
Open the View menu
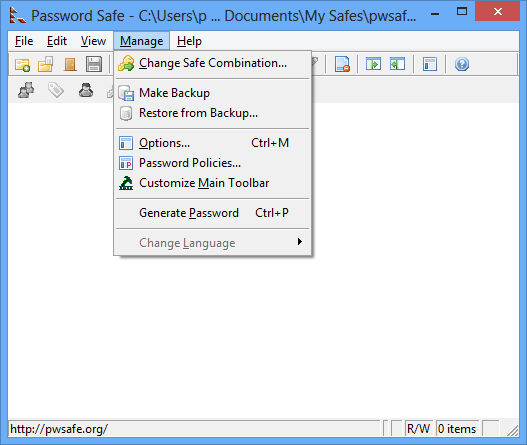[93, 41]
